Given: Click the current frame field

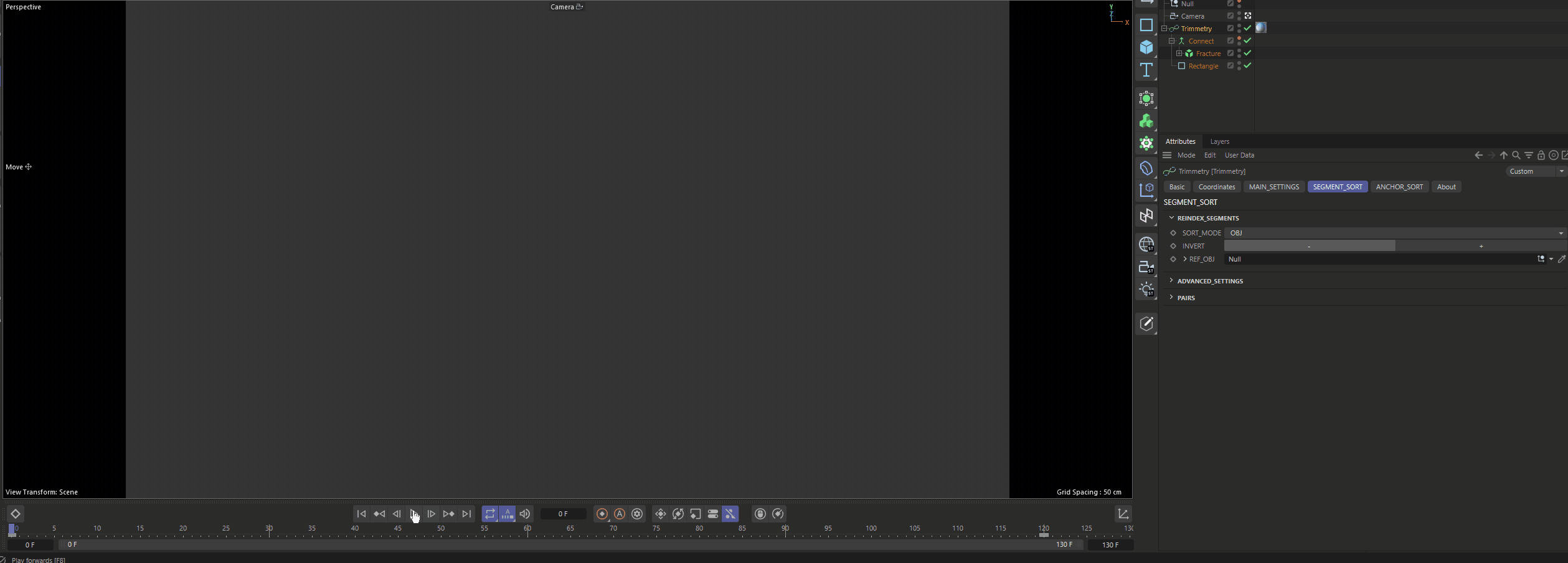Looking at the screenshot, I should 563,514.
